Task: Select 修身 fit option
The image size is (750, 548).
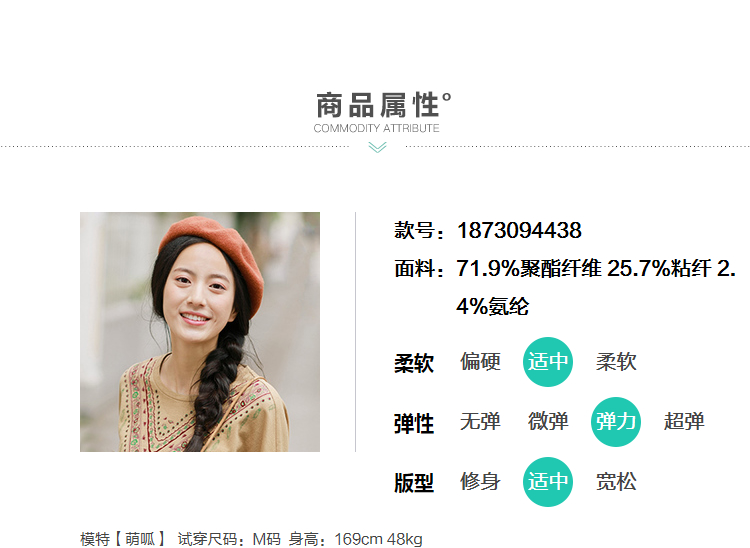Action: point(480,482)
